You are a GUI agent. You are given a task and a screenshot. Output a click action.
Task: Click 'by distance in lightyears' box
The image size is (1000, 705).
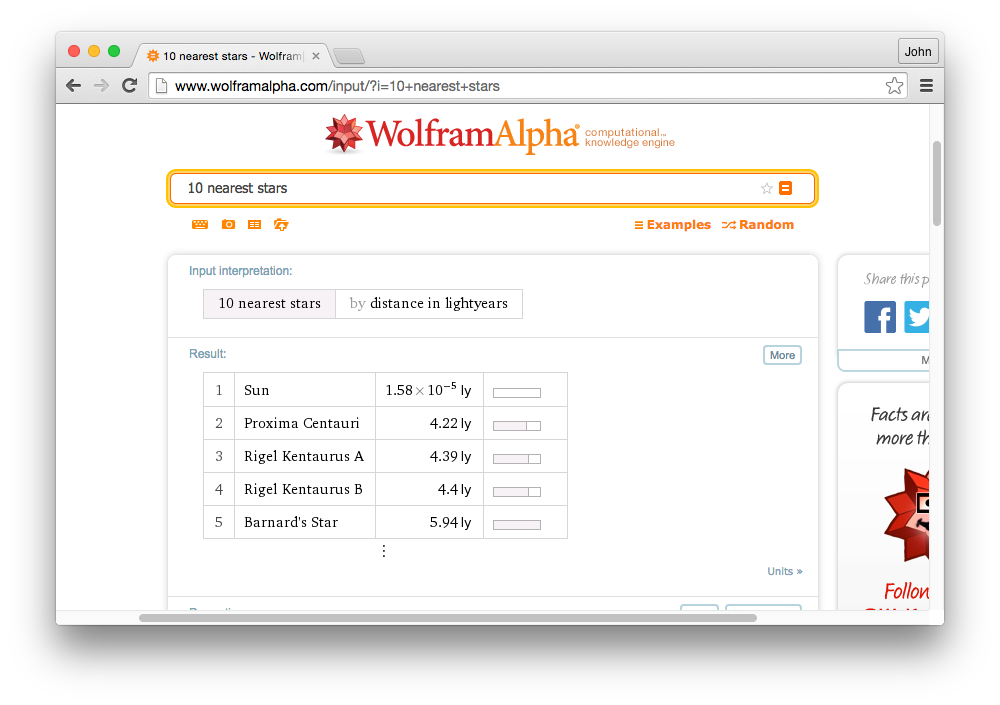[x=429, y=304]
